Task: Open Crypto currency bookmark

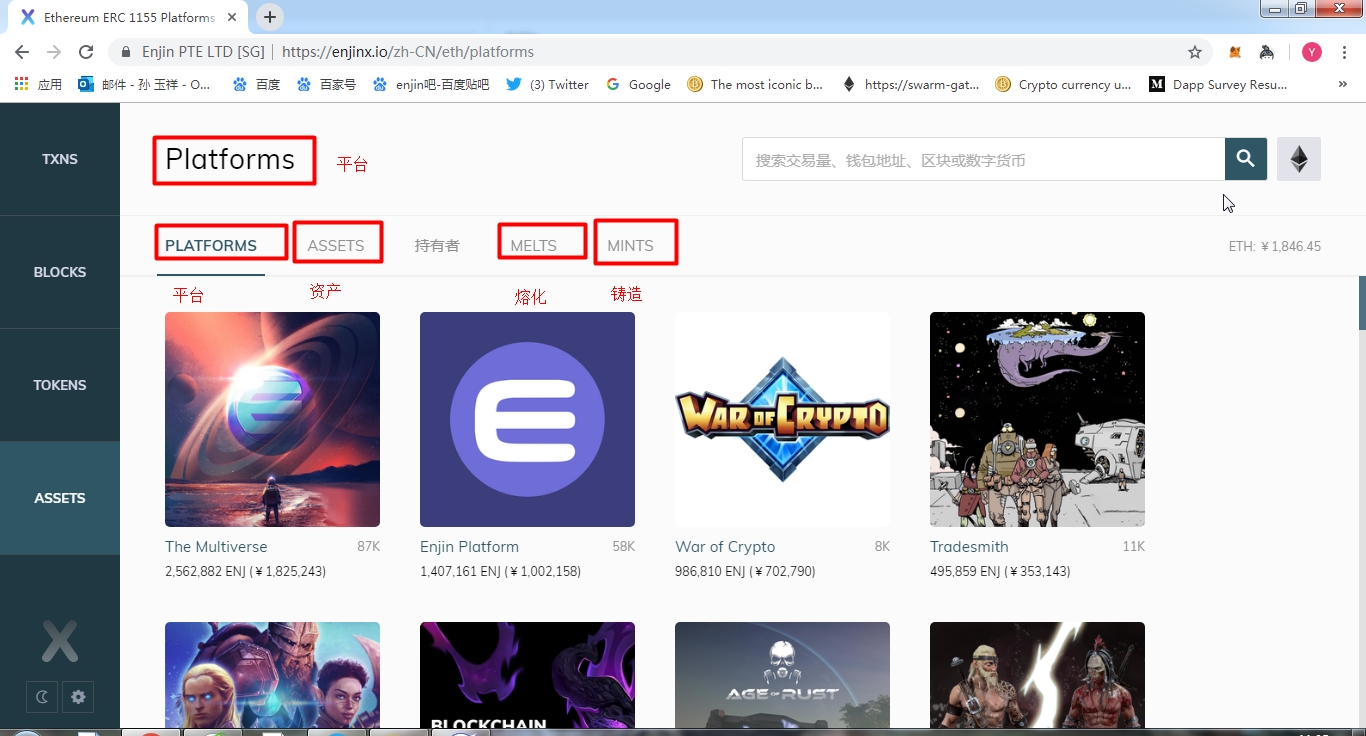Action: tap(1064, 85)
